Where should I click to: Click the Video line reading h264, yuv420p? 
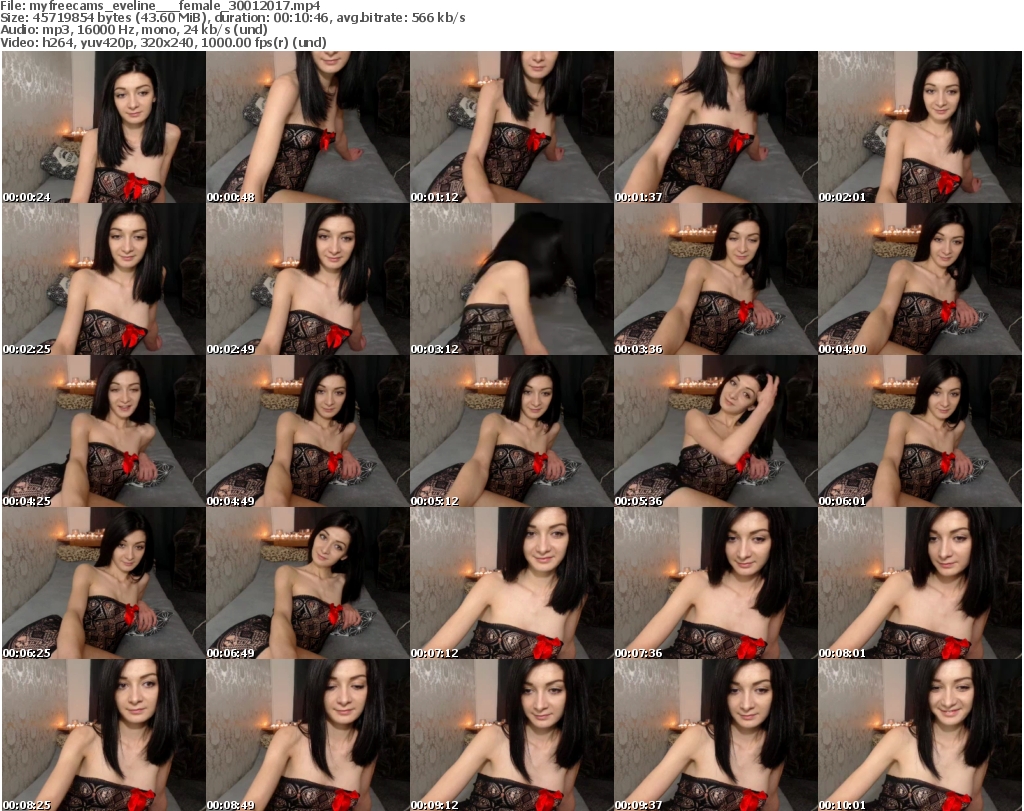click(x=163, y=42)
